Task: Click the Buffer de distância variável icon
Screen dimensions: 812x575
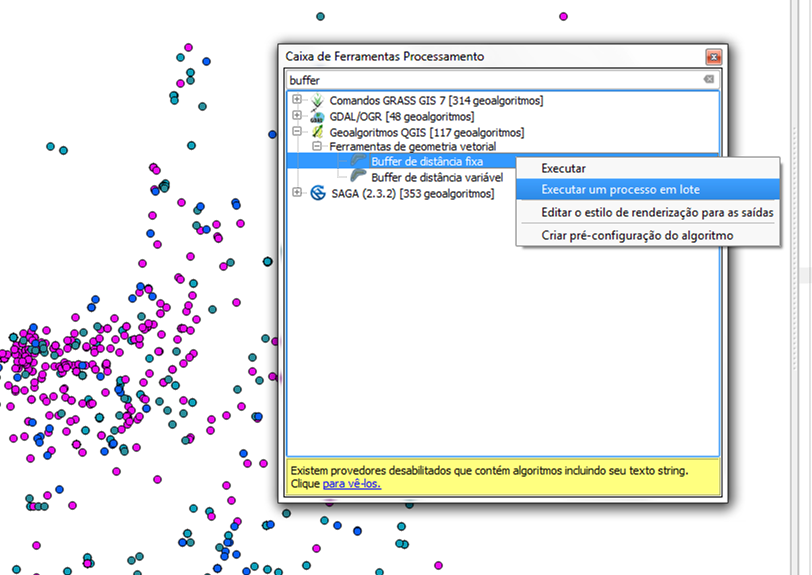Action: click(x=359, y=176)
